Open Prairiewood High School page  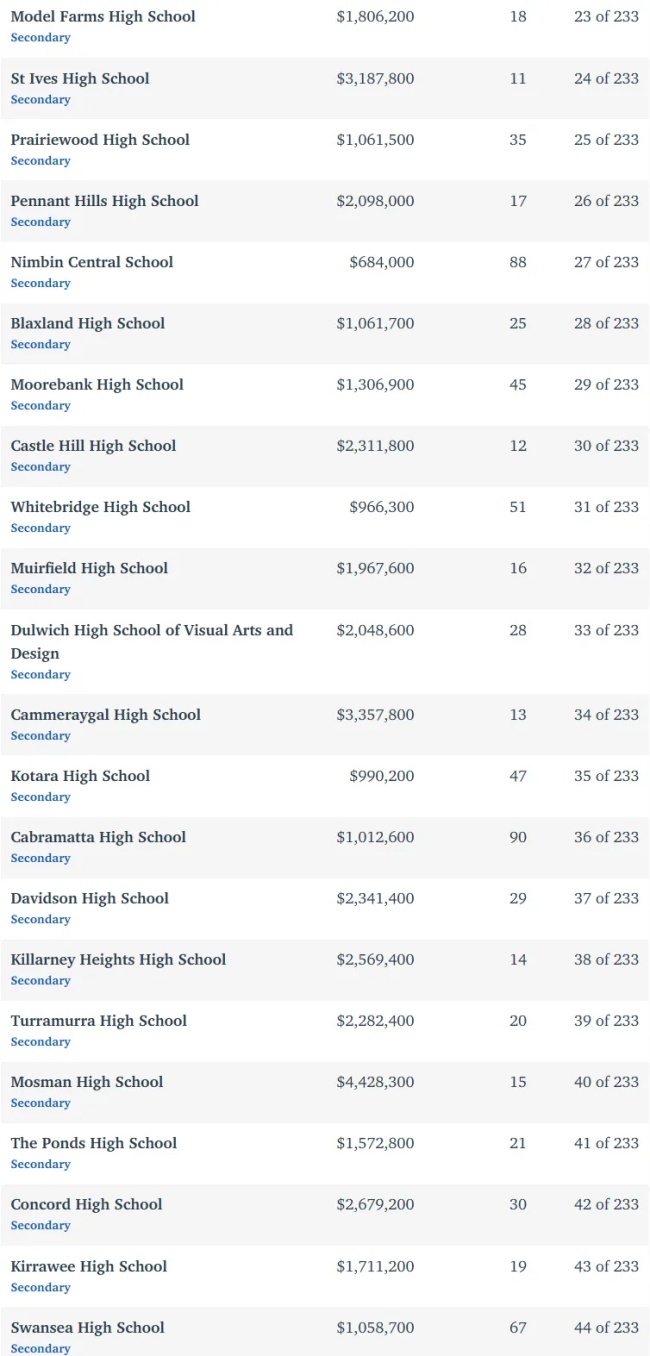pos(100,140)
